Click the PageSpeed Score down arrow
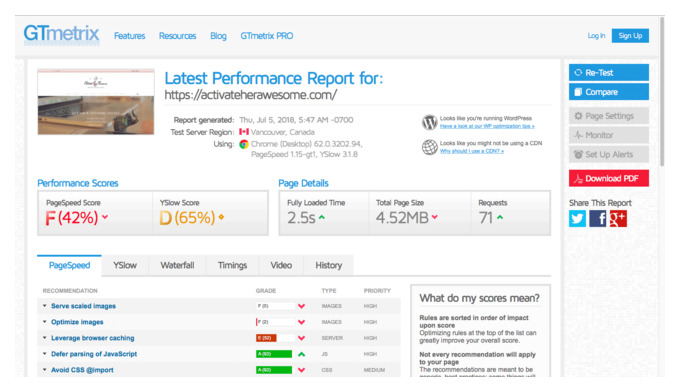 click(105, 217)
